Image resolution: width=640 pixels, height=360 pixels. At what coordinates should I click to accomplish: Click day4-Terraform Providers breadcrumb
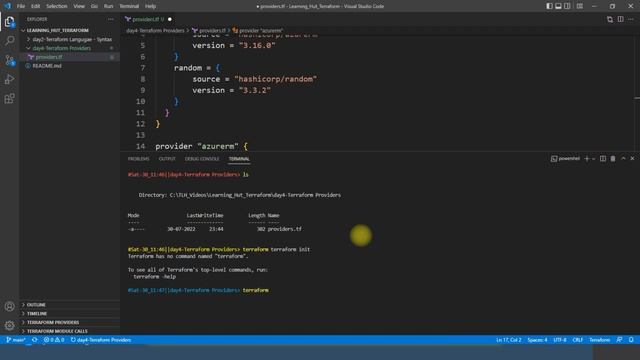[x=155, y=31]
